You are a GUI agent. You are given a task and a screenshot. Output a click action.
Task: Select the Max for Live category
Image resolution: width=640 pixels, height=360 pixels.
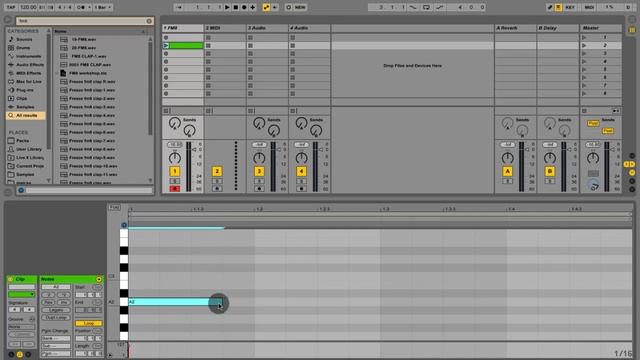[29, 82]
